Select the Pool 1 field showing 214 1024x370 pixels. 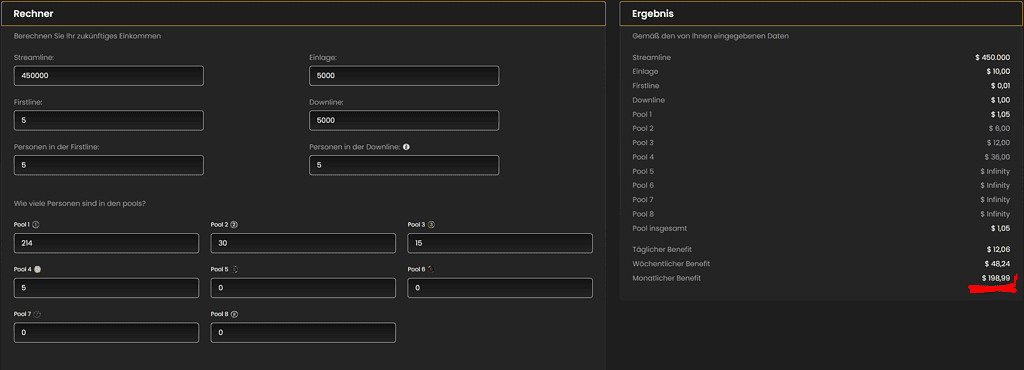coord(106,243)
